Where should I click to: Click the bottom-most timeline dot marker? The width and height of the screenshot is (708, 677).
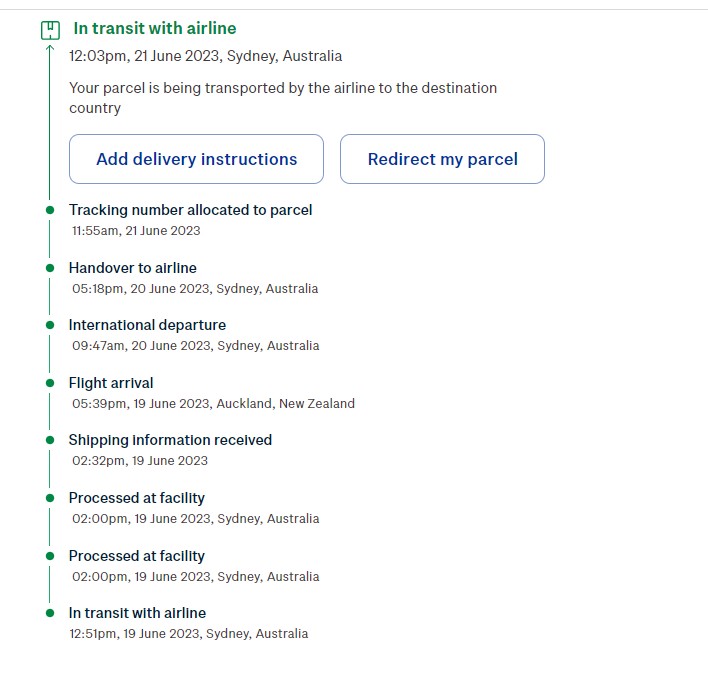[49, 613]
